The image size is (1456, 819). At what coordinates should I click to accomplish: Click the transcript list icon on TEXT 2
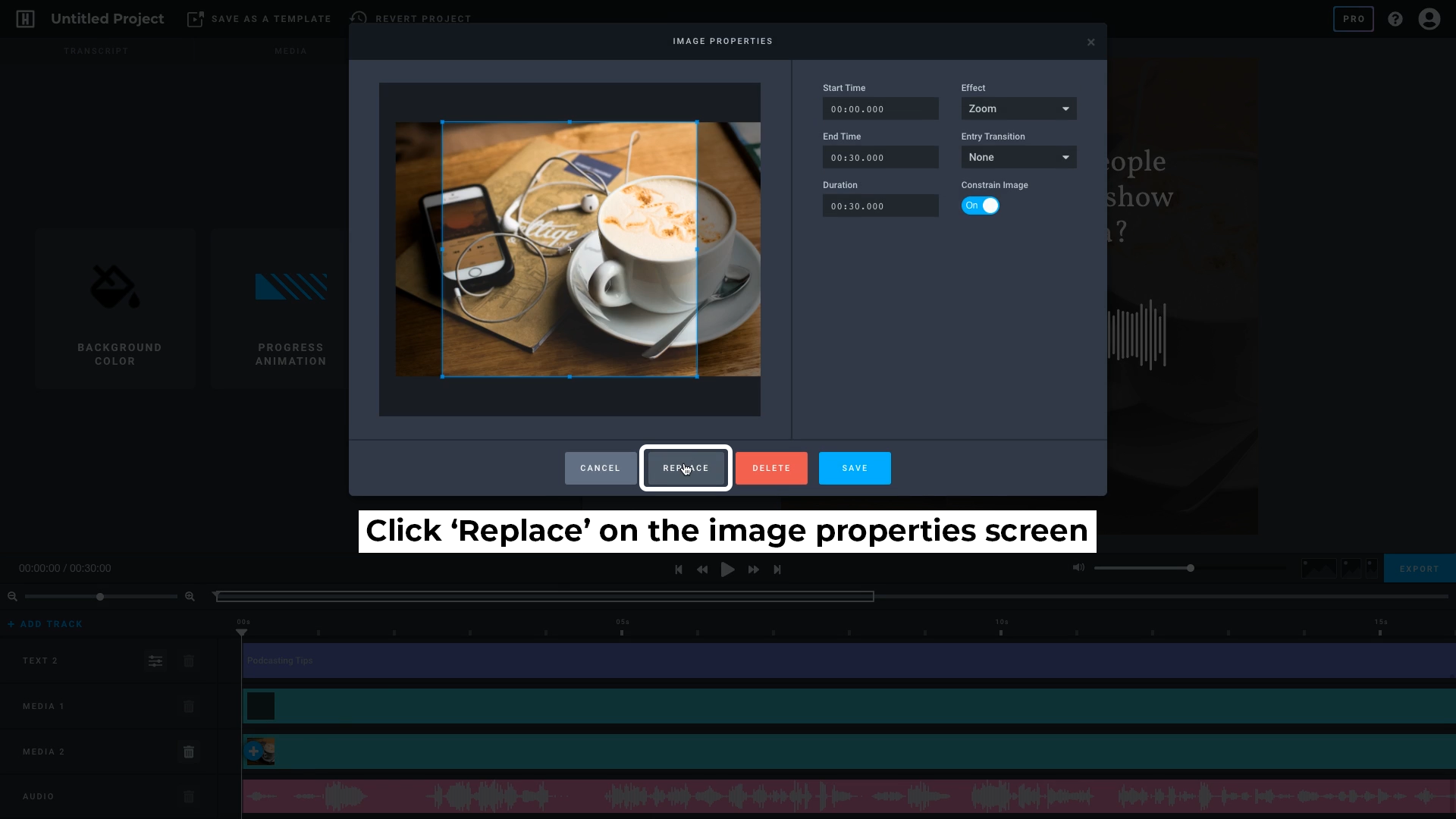point(155,660)
